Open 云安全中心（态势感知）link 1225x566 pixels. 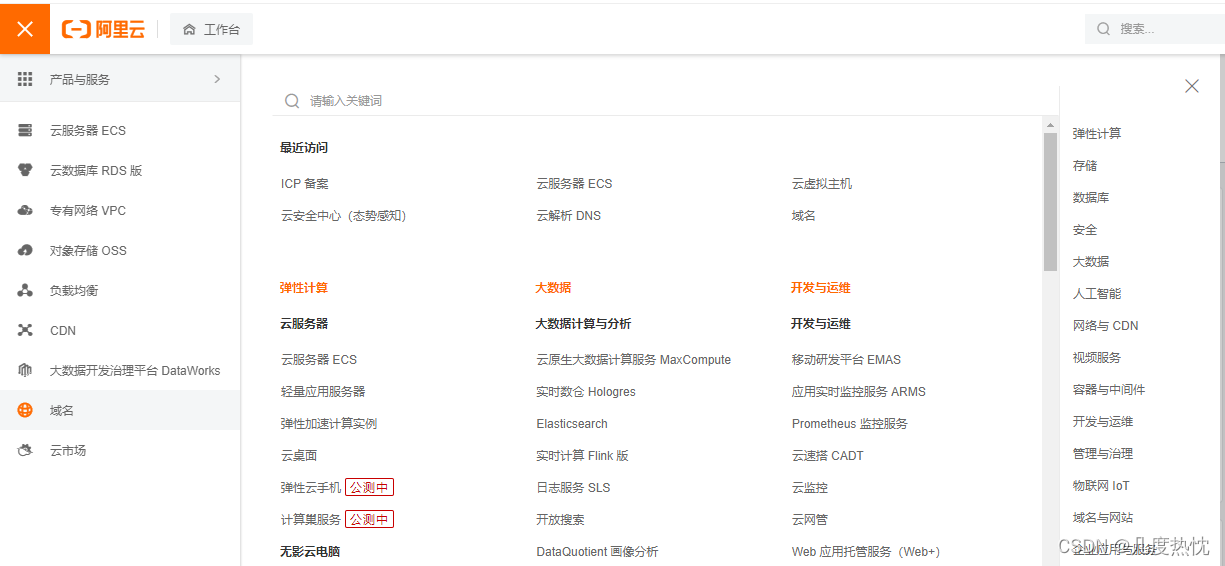[344, 216]
